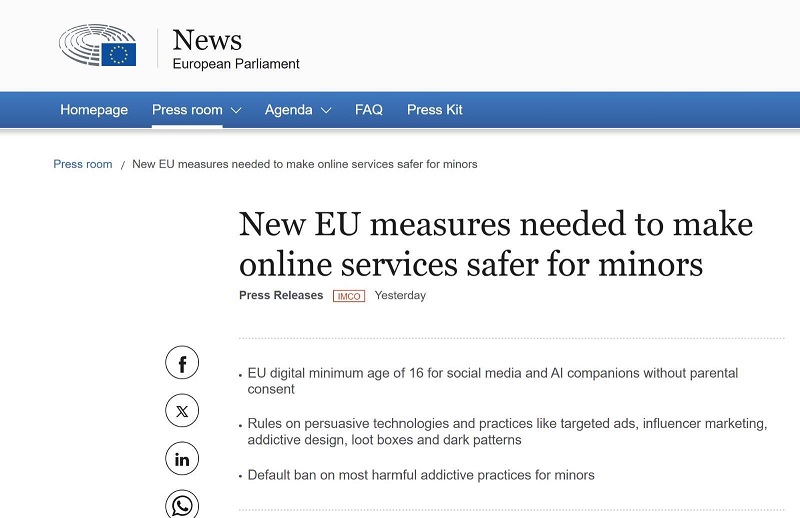Screen dimensions: 800x518
Task: Click the article headline about minors
Action: pos(495,243)
